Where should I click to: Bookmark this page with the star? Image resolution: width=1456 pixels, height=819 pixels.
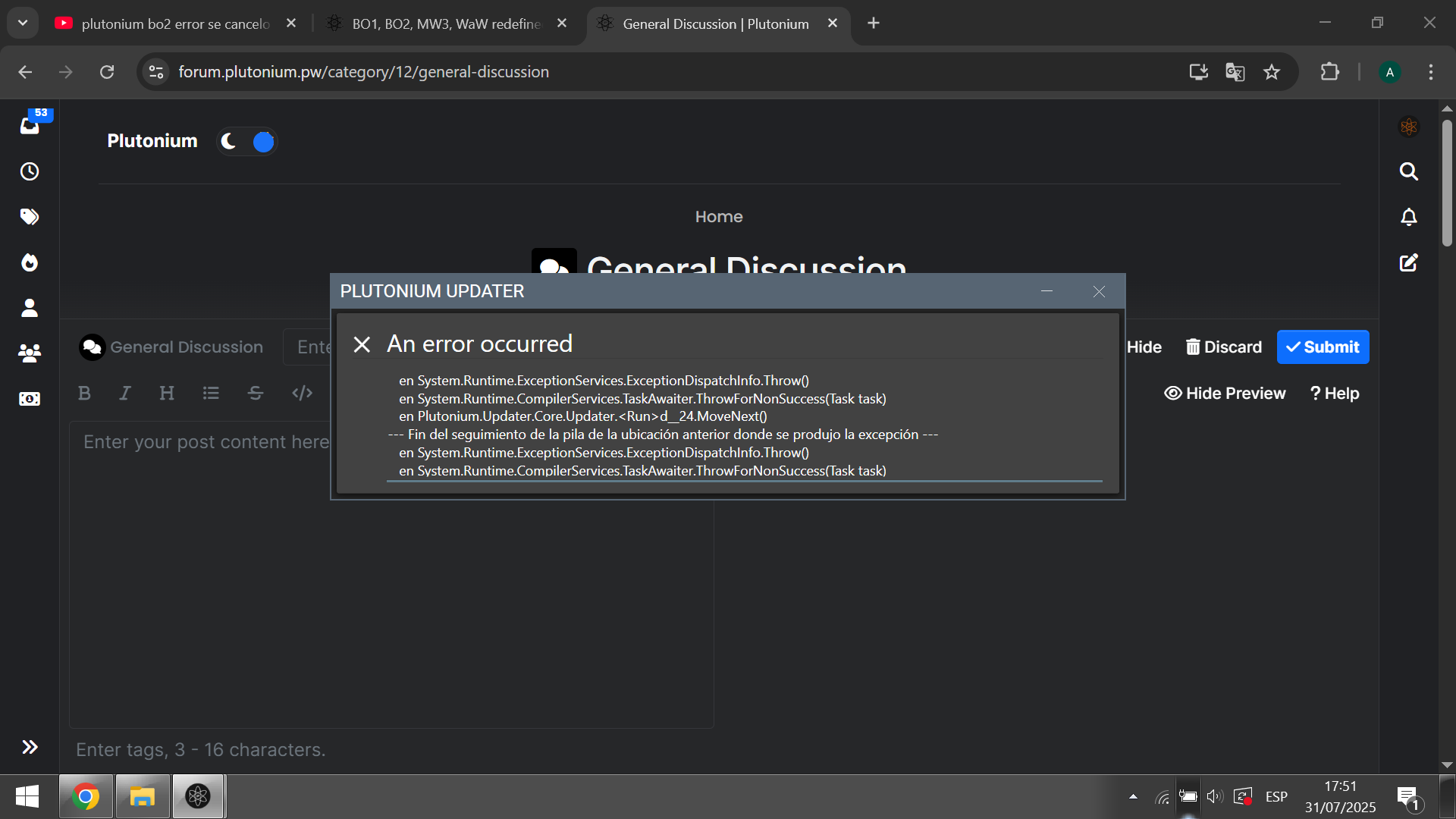coord(1272,72)
